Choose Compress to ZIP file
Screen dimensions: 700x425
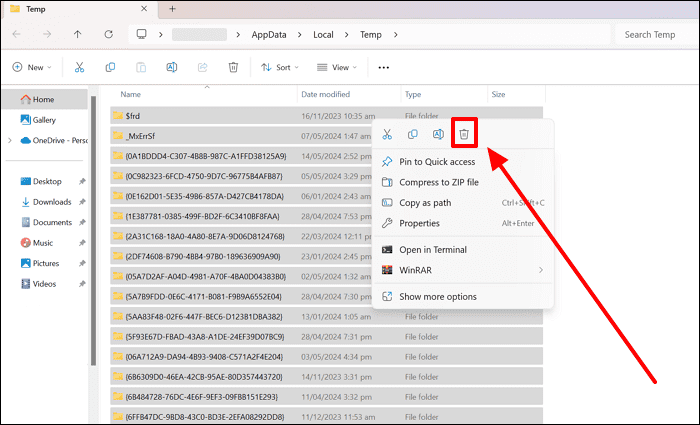click(438, 182)
